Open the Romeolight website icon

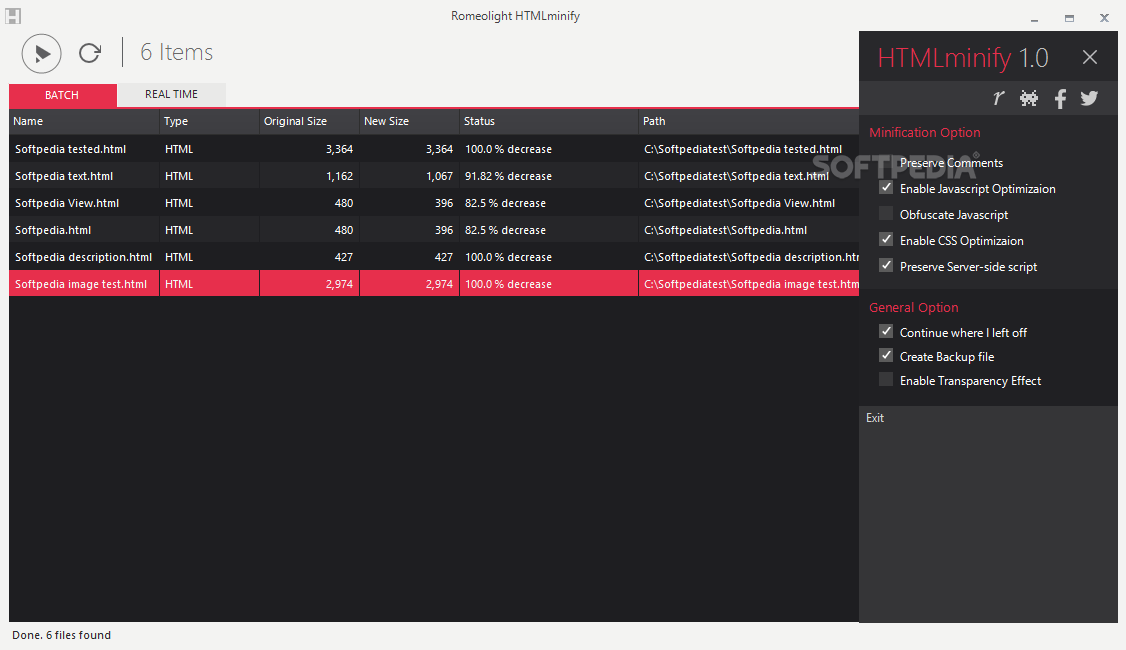(x=998, y=98)
